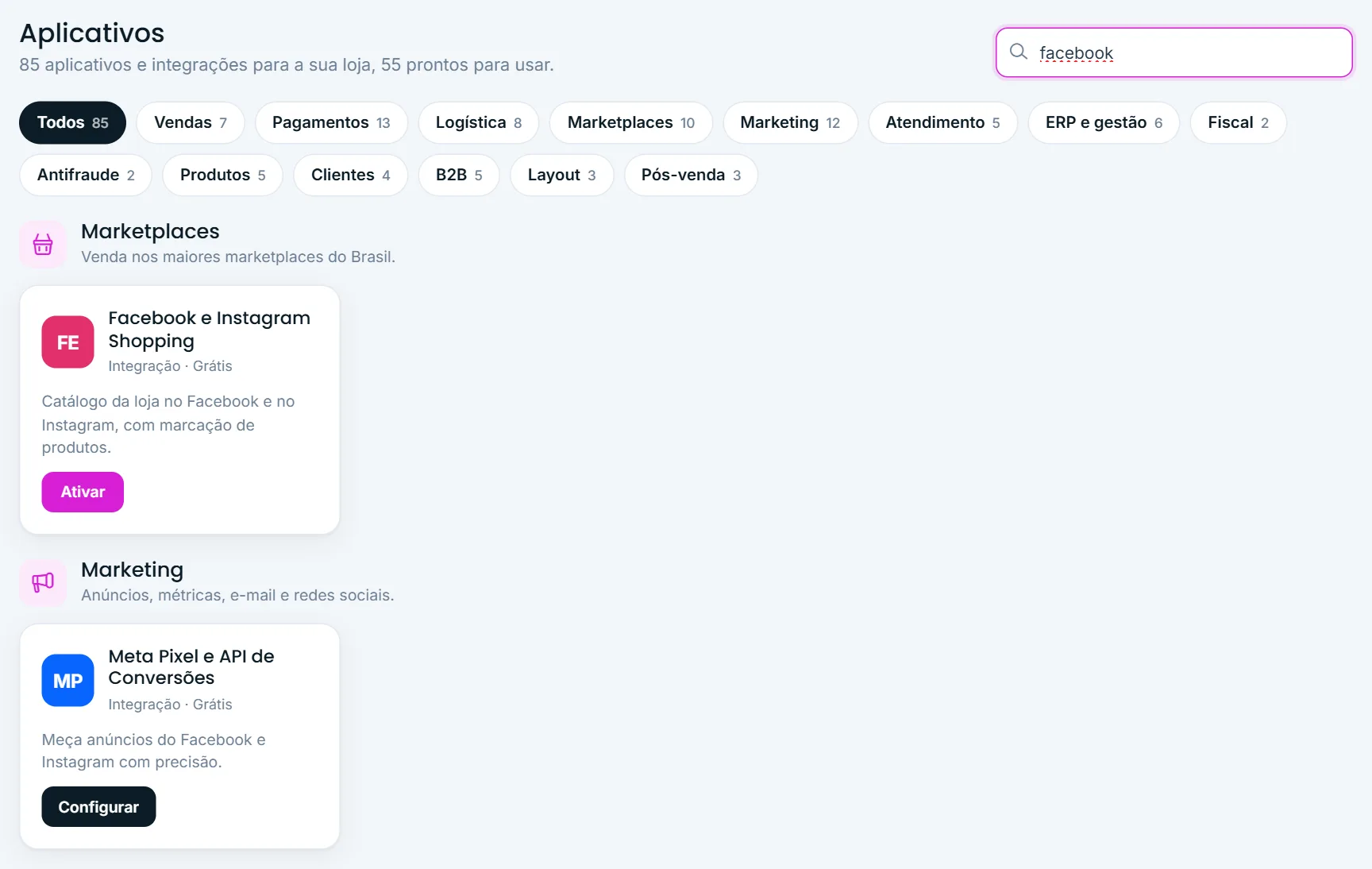Filter by the Marketplaces 10 chip
This screenshot has width=1372, height=869.
coord(631,122)
